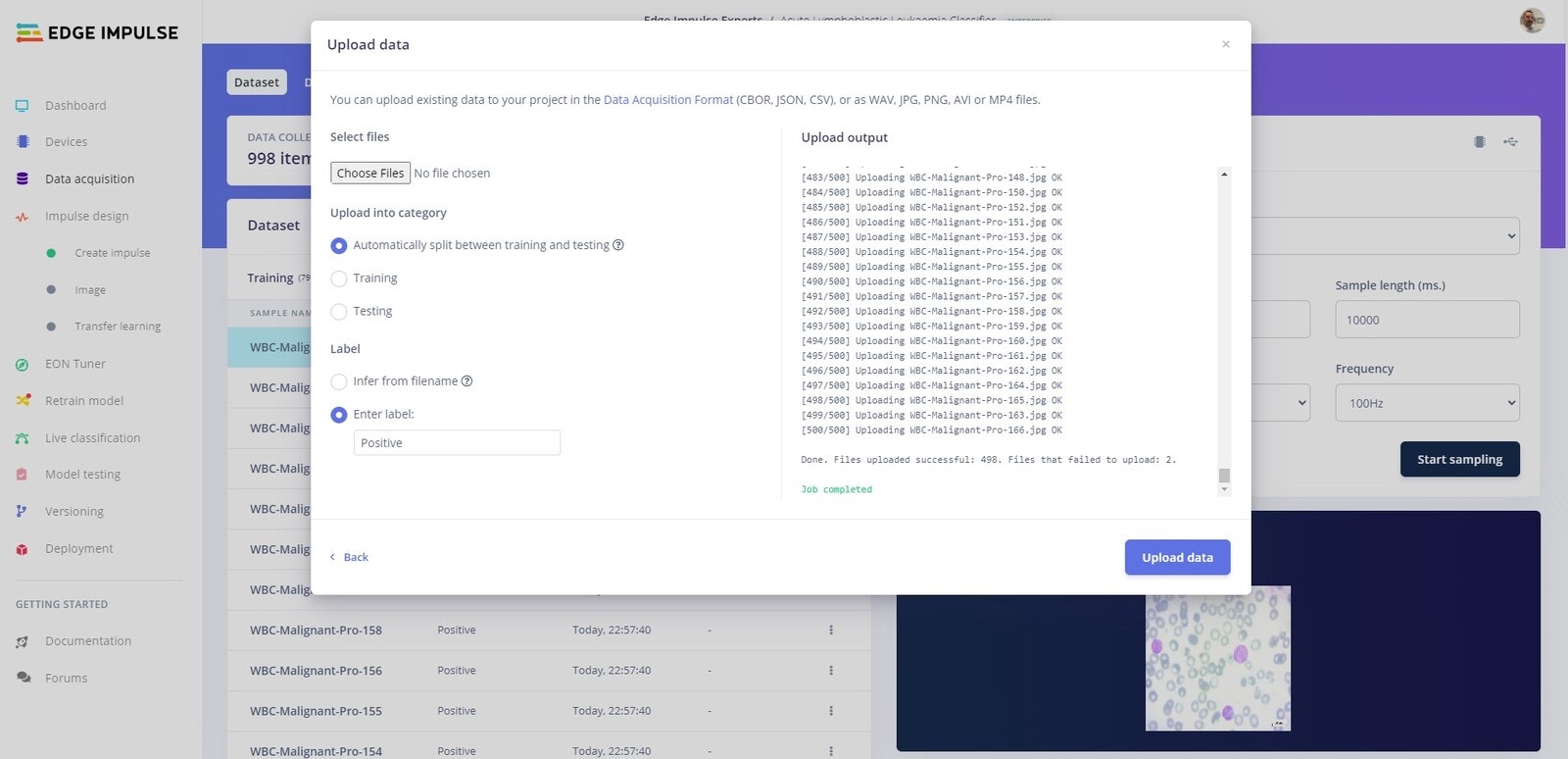
Task: Click Start sampling button
Action: [x=1459, y=460]
